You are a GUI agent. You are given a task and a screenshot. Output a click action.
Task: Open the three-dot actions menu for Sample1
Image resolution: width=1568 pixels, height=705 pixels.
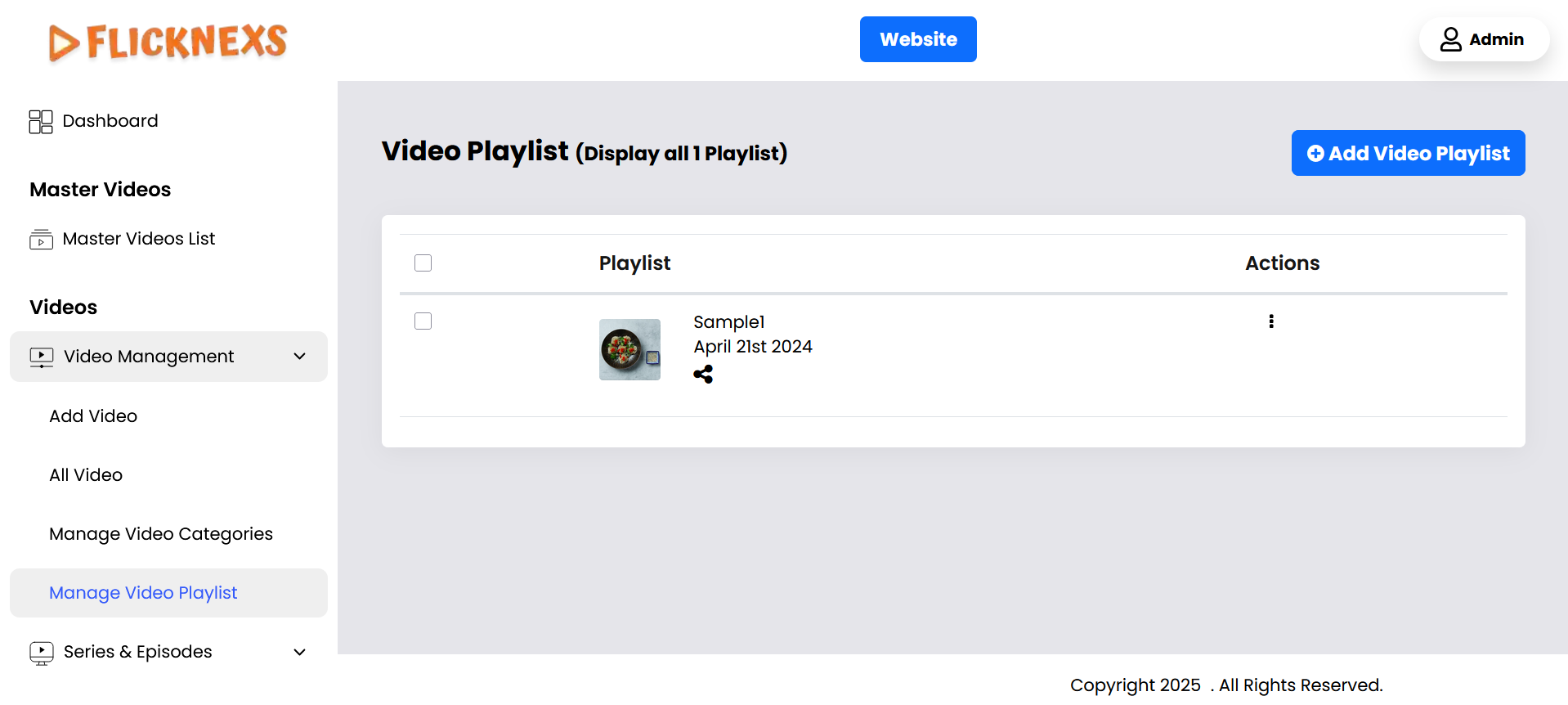pos(1270,321)
